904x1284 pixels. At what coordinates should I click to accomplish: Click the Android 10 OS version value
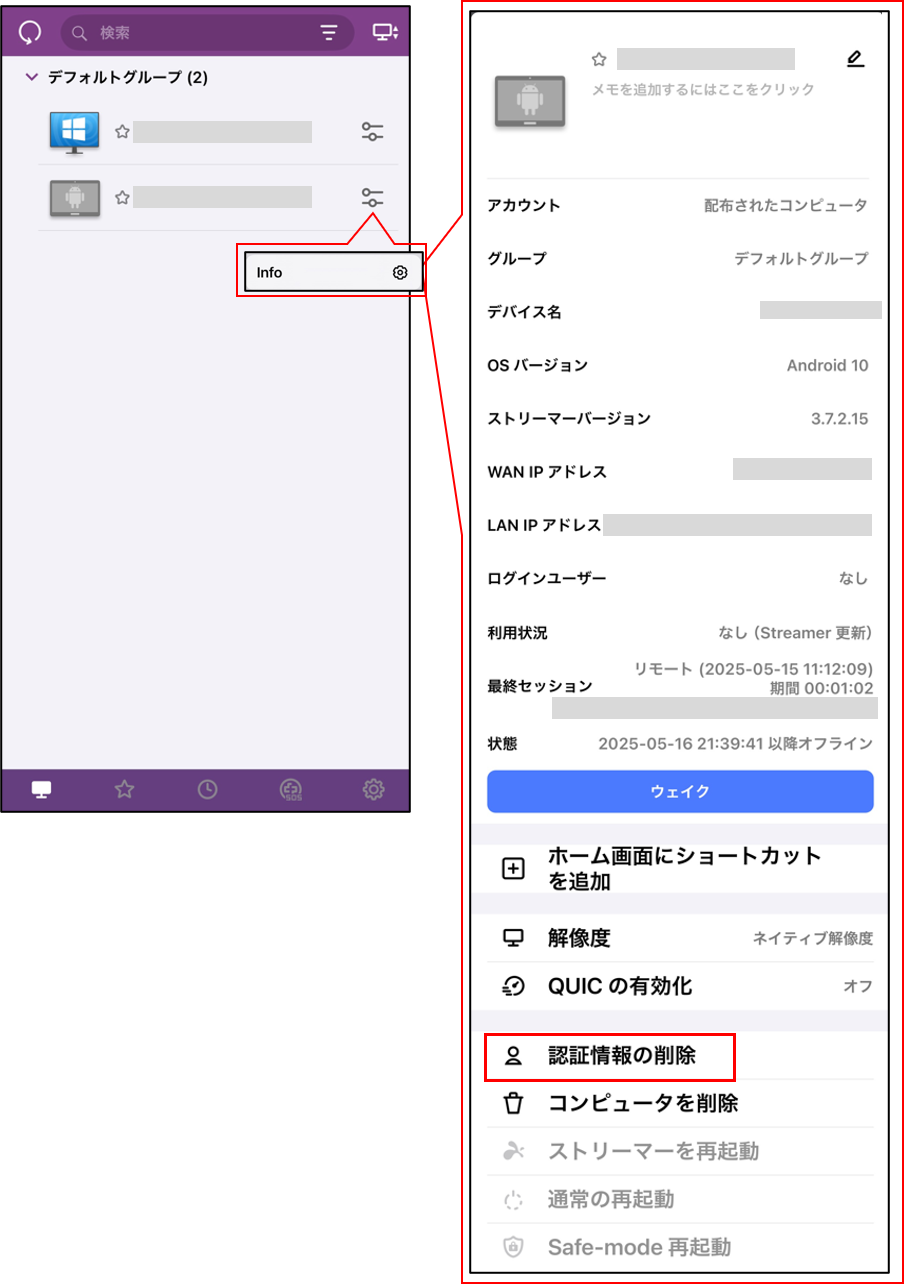828,365
